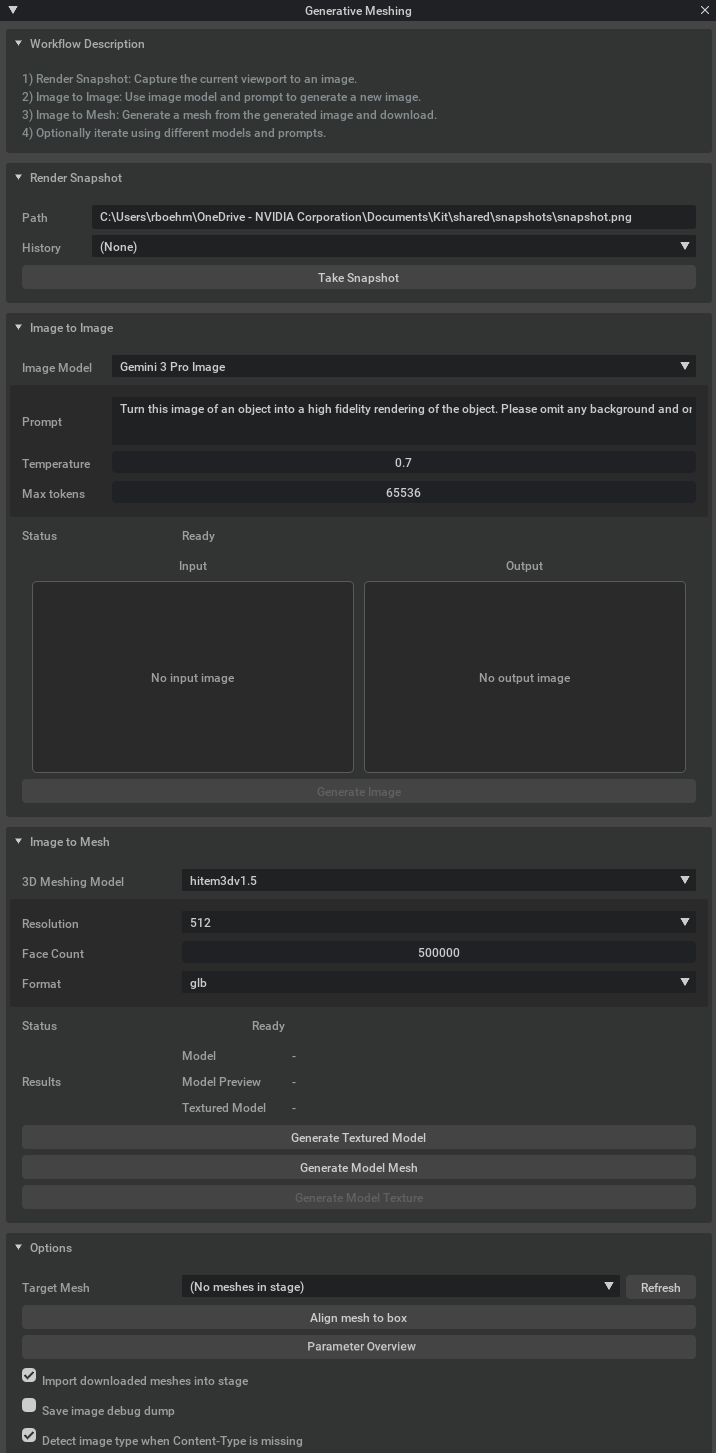
Task: Open the Format dropdown
Action: pos(438,983)
